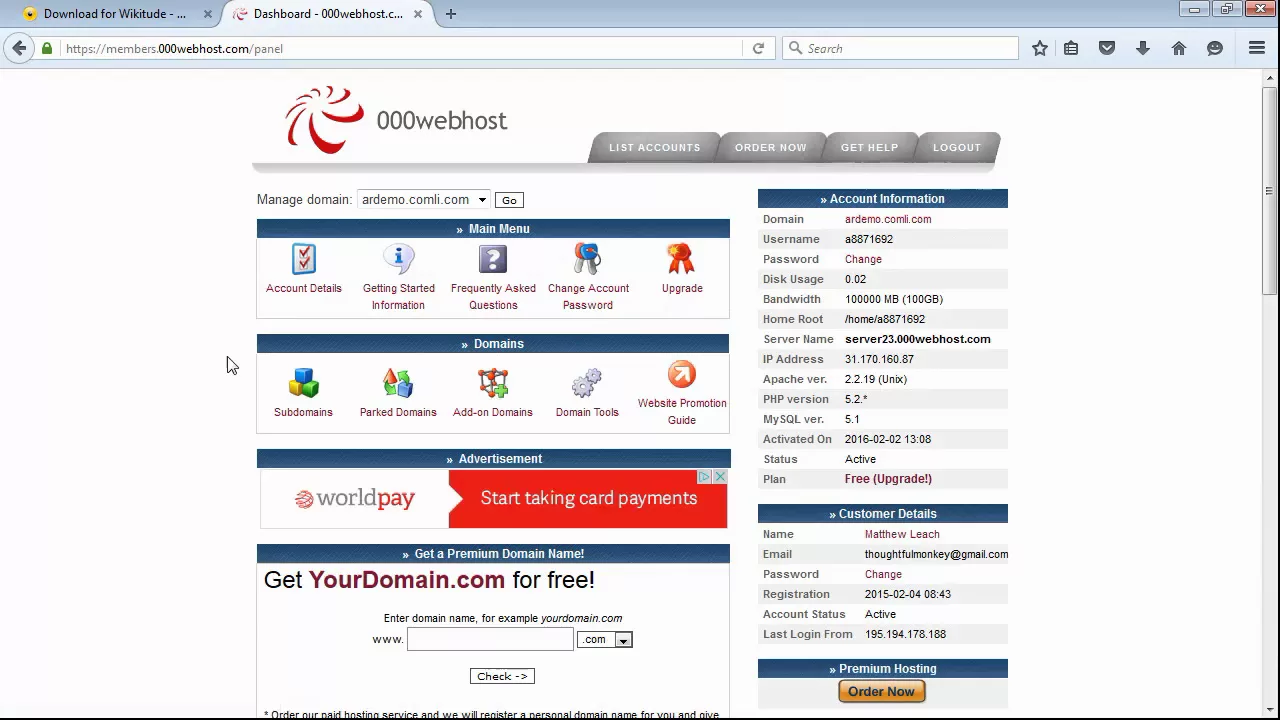This screenshot has height=720, width=1280.
Task: Click the Pocket icon in toolbar
Action: pyautogui.click(x=1107, y=48)
